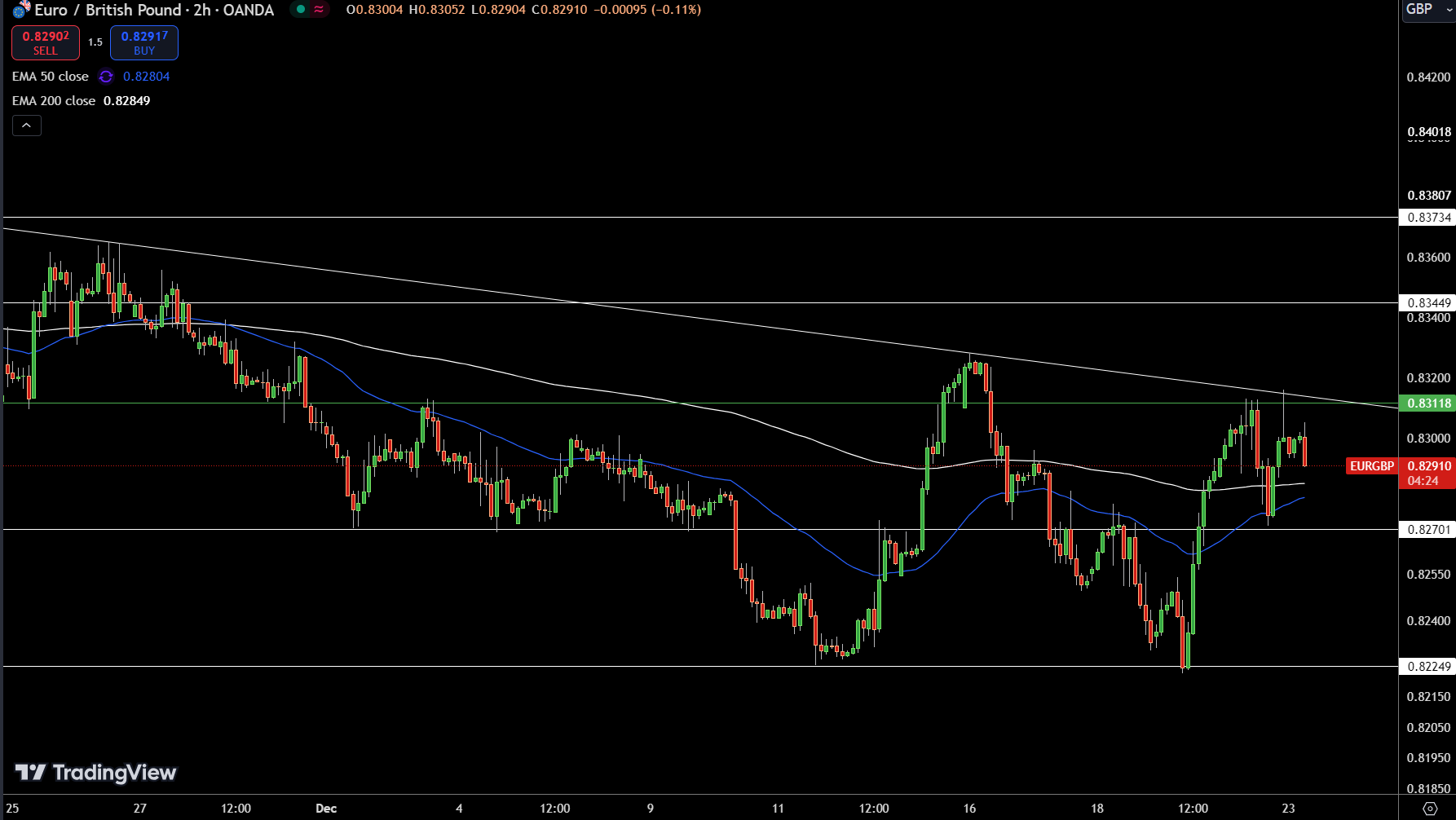Click the EMA 50 refresh cycle icon
1456x820 pixels.
(x=106, y=77)
